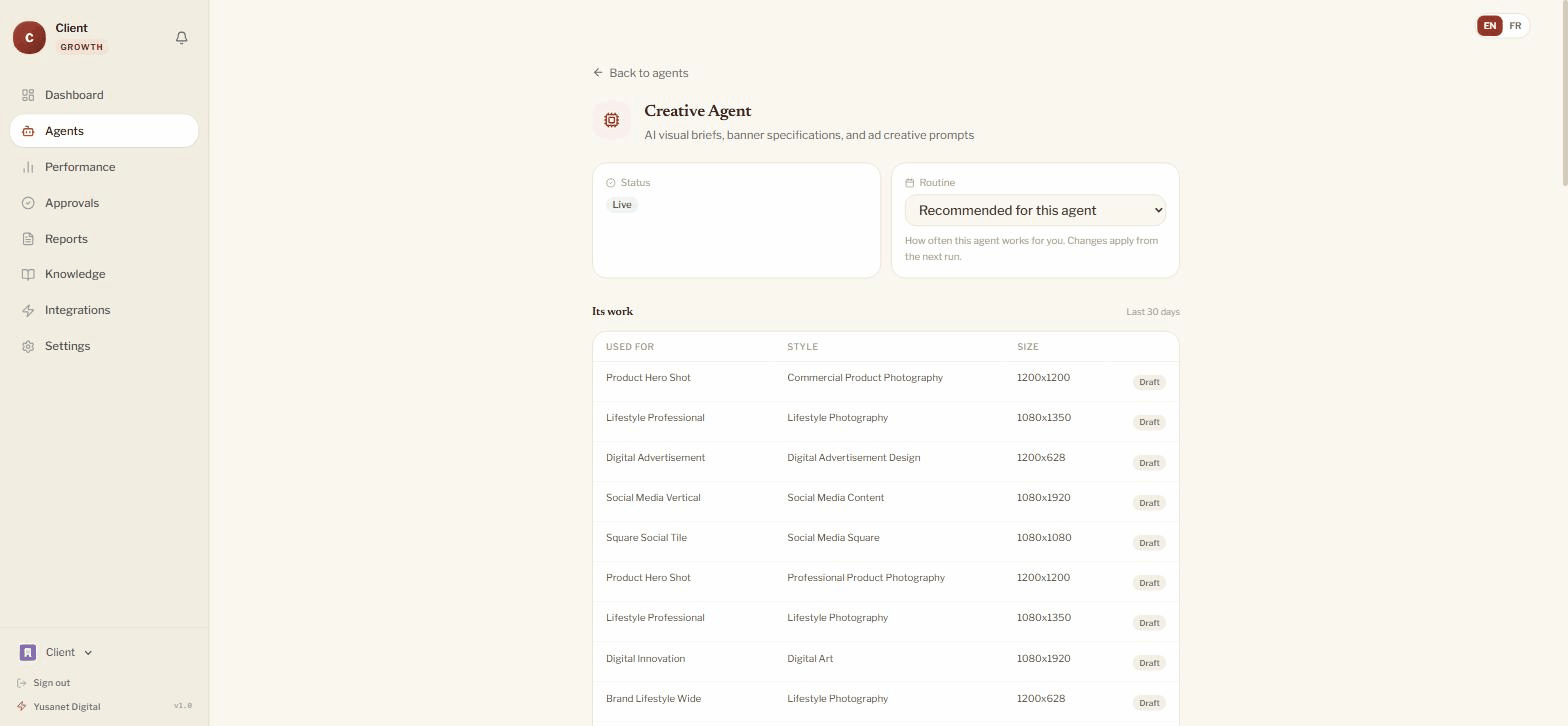
Task: Select 'Brand Lifestyle Wide' cell
Action: coord(653,699)
